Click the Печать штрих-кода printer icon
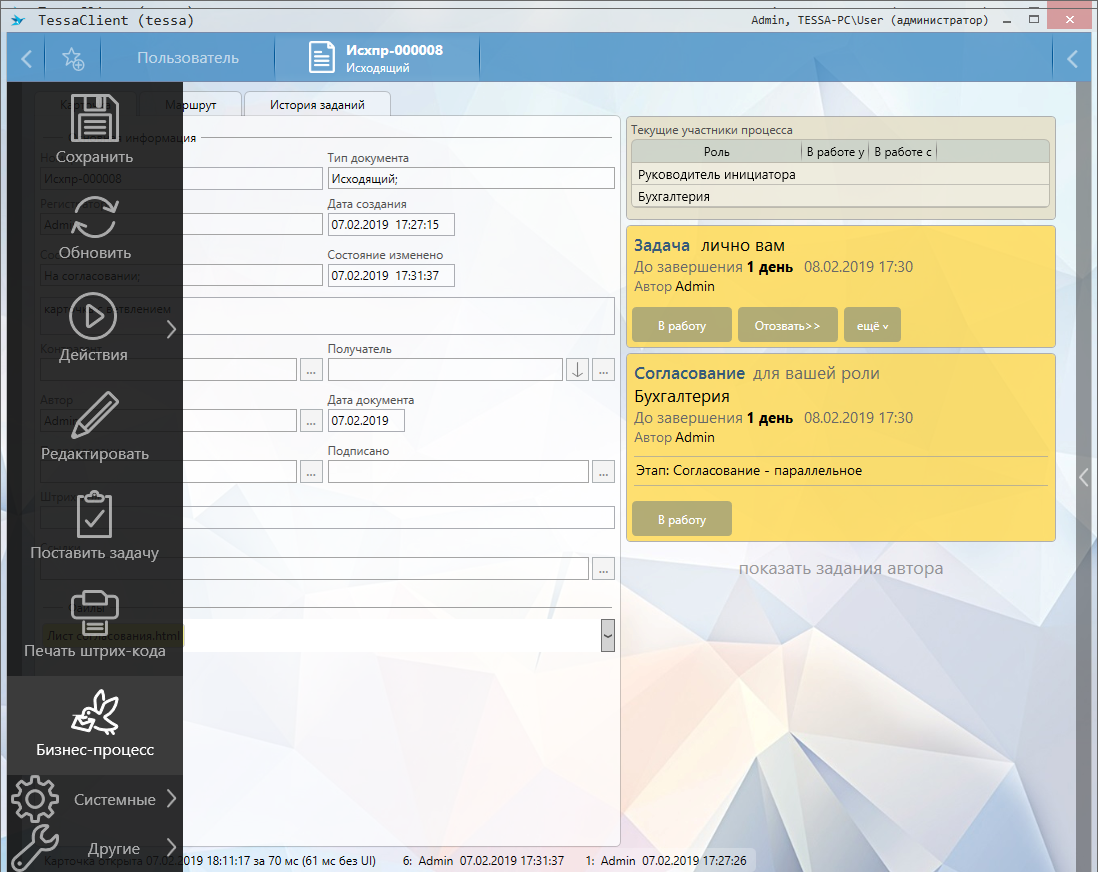Screen dimensions: 1098x872 95,613
